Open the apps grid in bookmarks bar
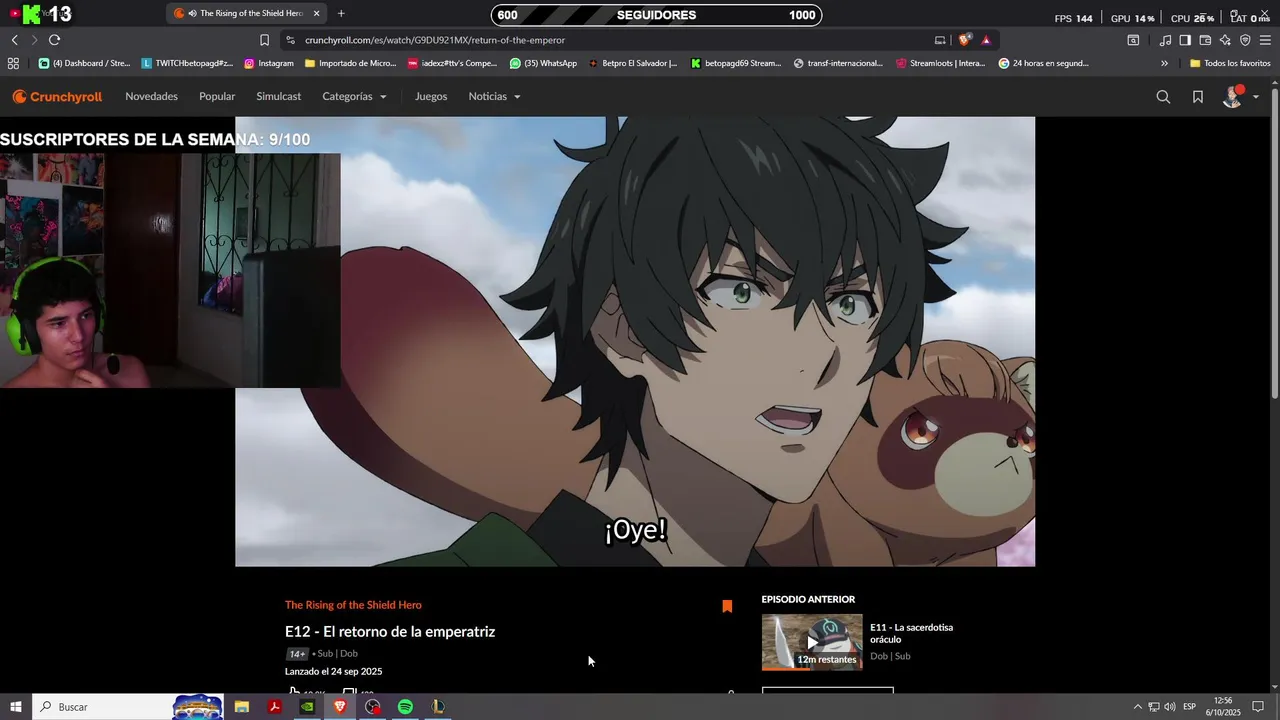 pyautogui.click(x=13, y=63)
